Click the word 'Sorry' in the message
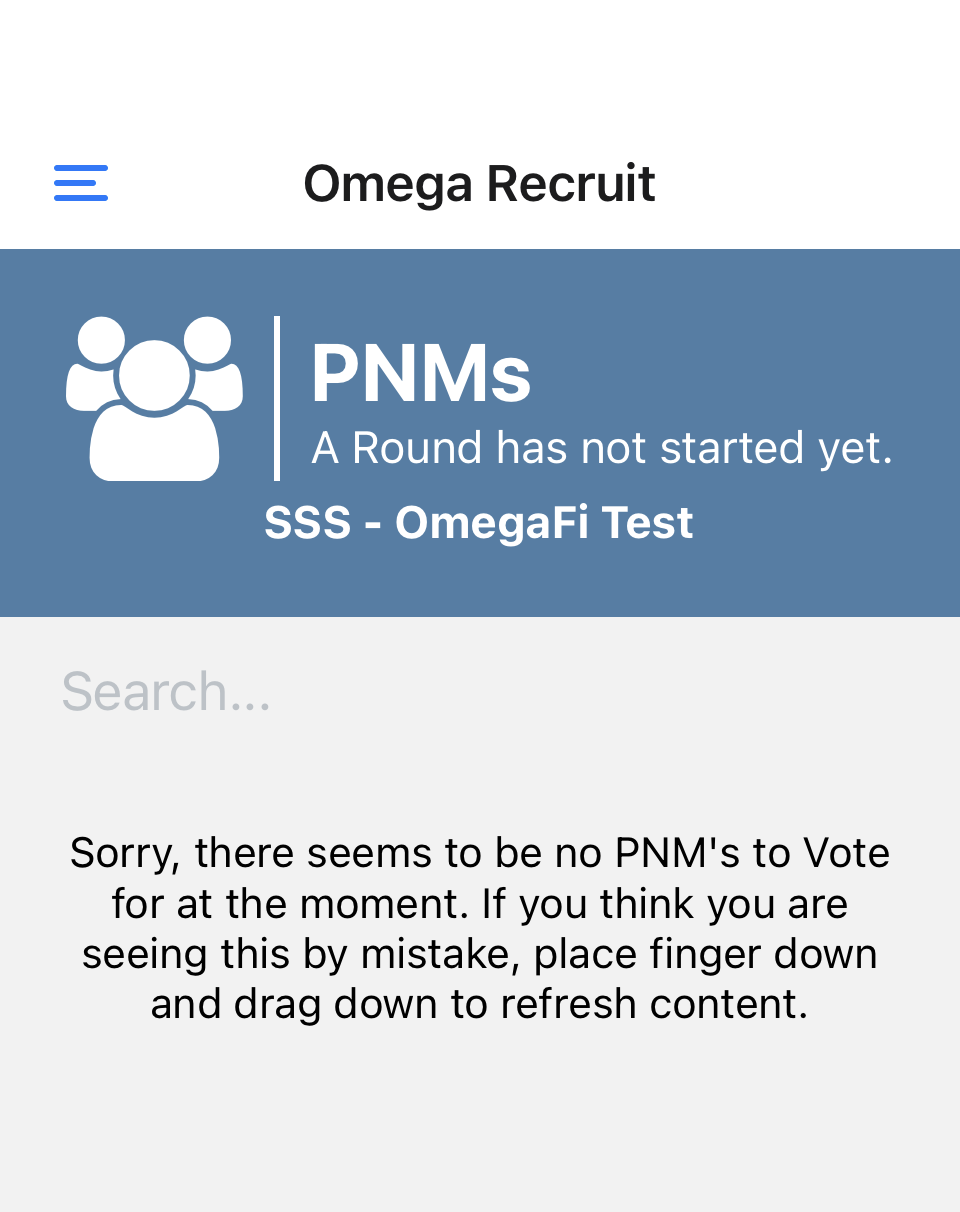 point(124,854)
